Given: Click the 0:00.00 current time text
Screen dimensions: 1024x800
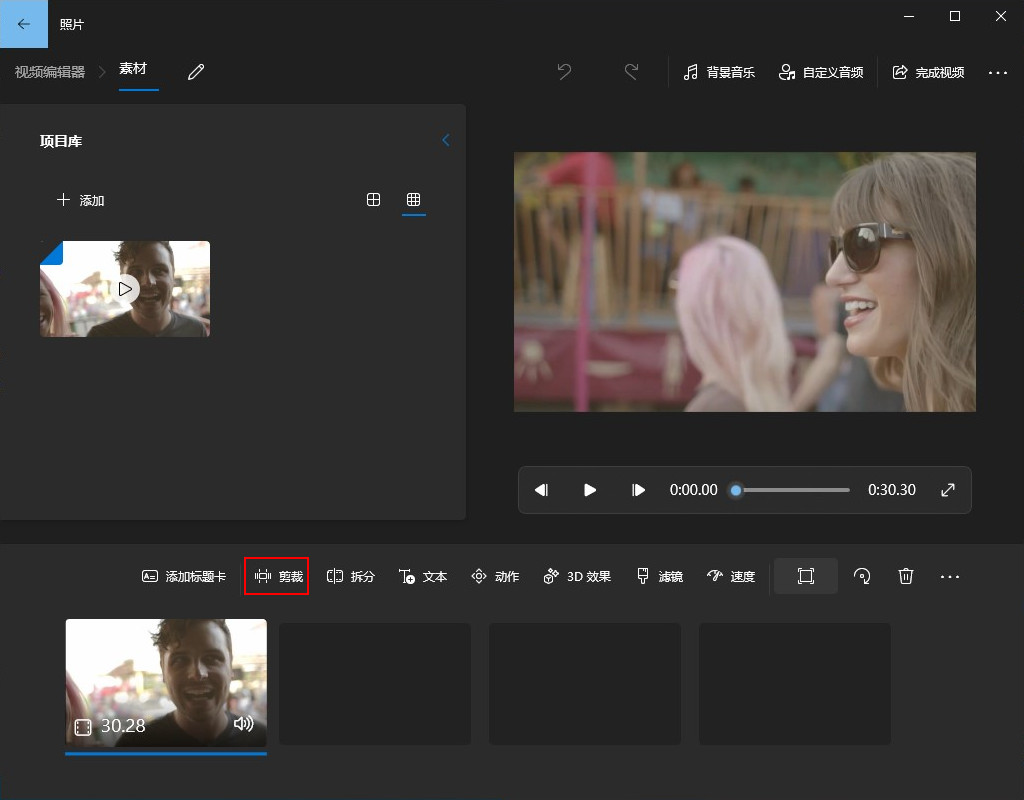Looking at the screenshot, I should [694, 490].
